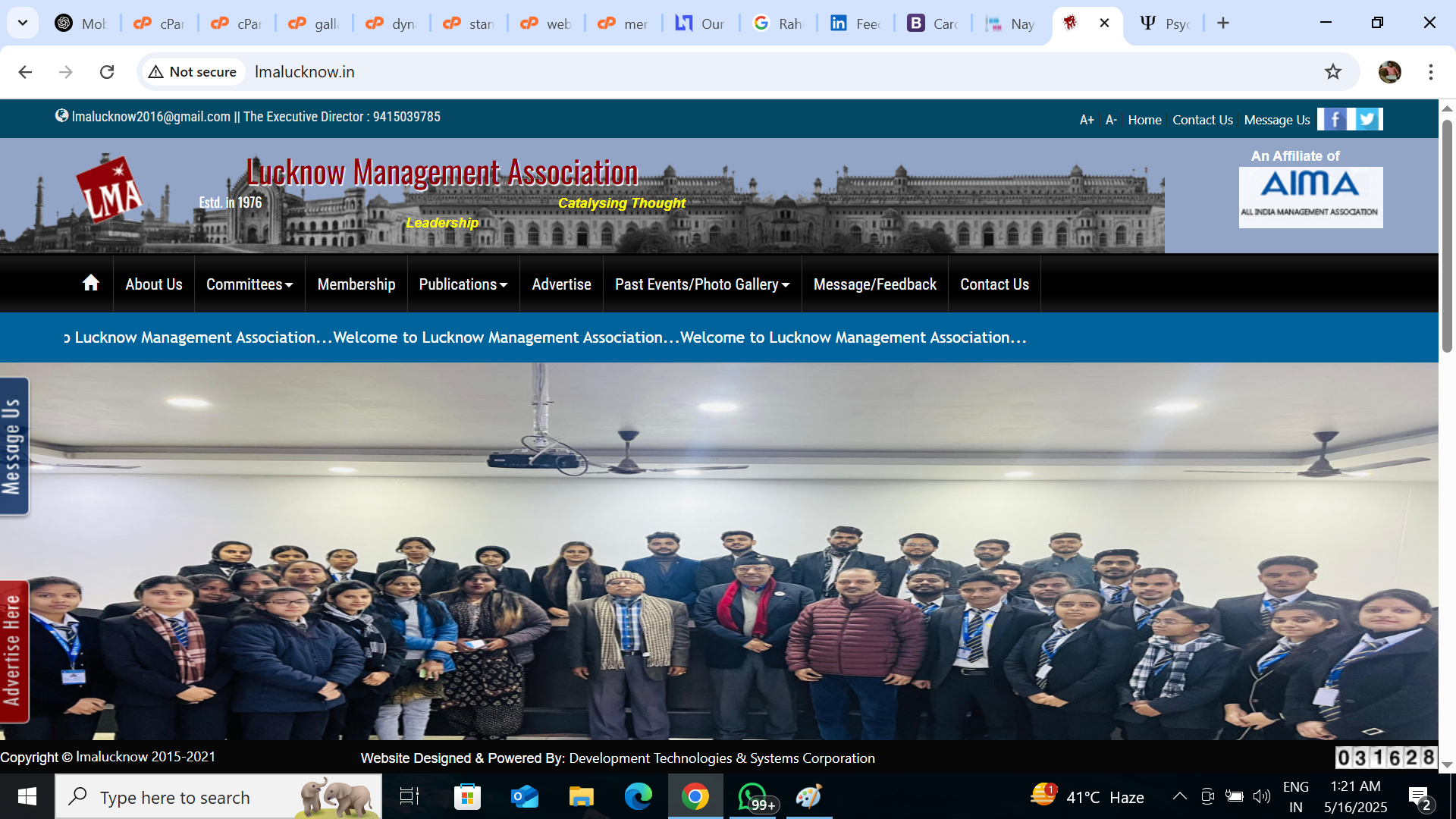Decrease font size with A-
The width and height of the screenshot is (1456, 819).
(x=1110, y=120)
